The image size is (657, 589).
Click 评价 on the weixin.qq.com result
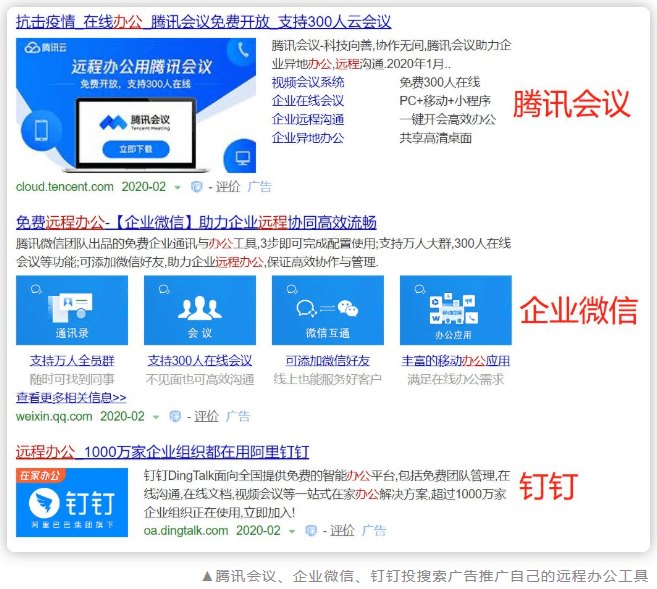pos(206,416)
